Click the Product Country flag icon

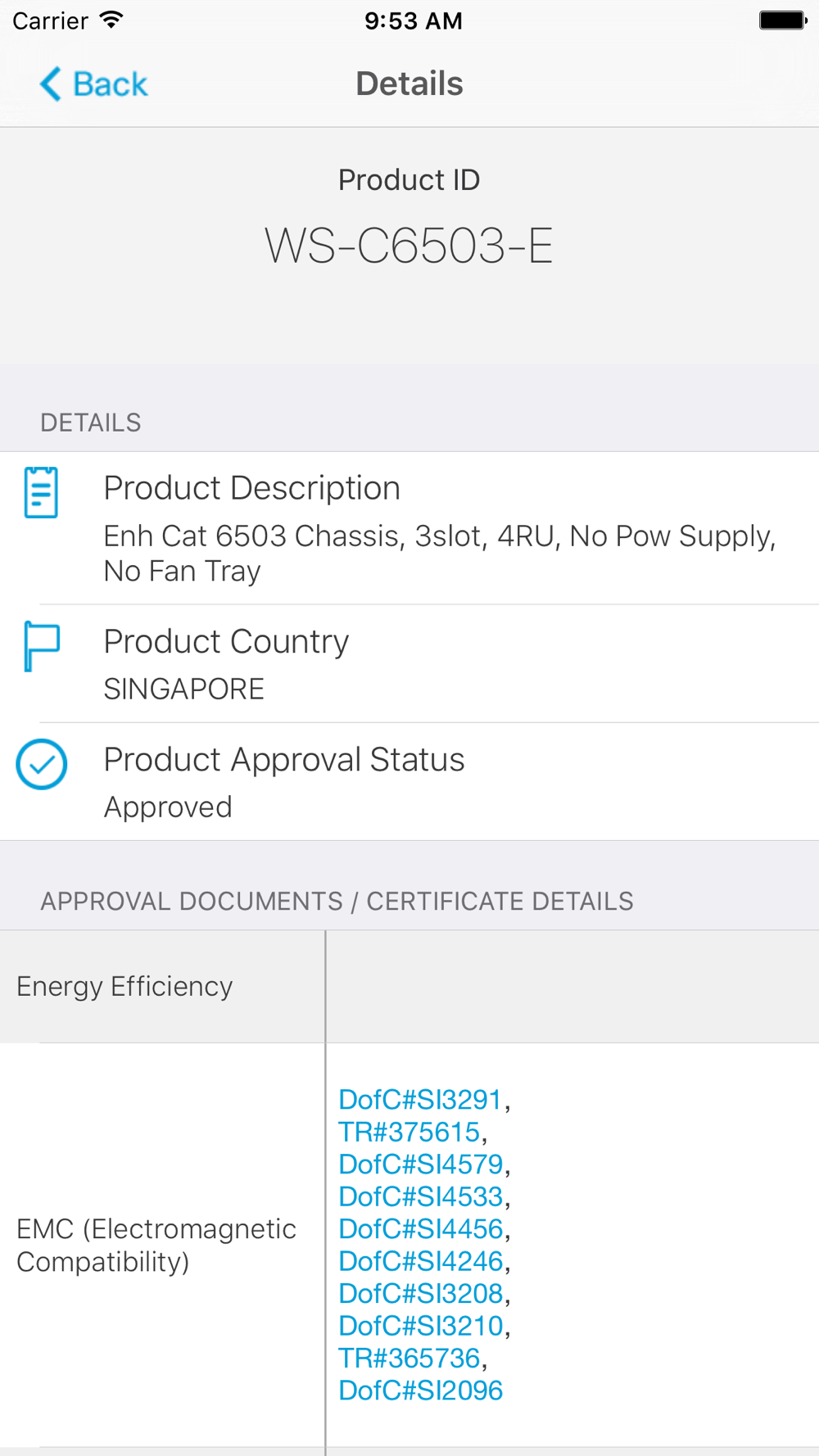(x=41, y=646)
